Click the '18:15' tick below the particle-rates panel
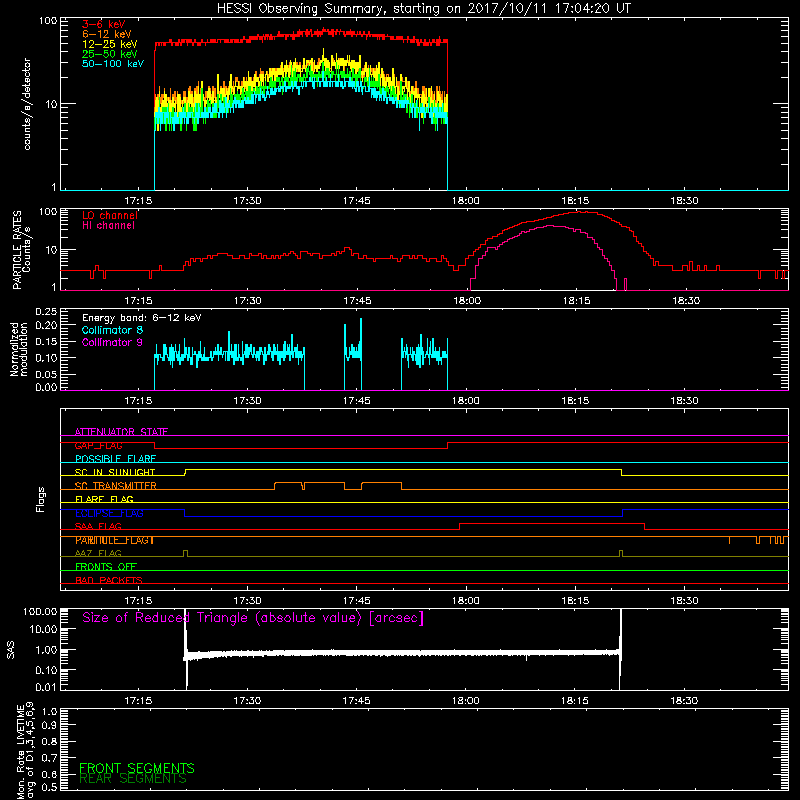 pos(576,301)
